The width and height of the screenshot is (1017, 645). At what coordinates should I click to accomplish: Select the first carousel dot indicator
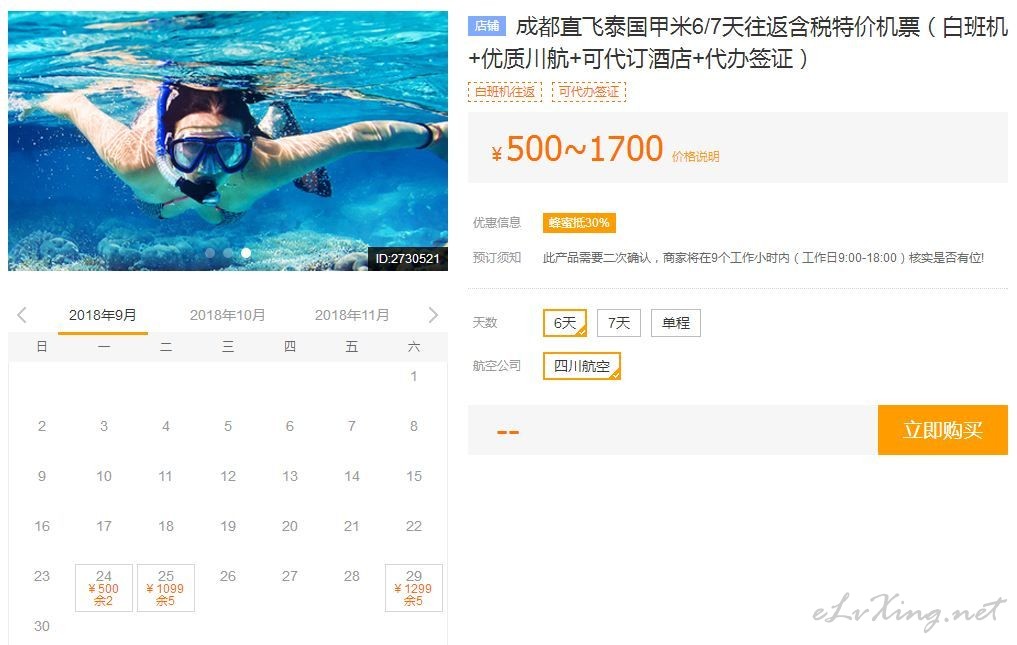pyautogui.click(x=210, y=253)
